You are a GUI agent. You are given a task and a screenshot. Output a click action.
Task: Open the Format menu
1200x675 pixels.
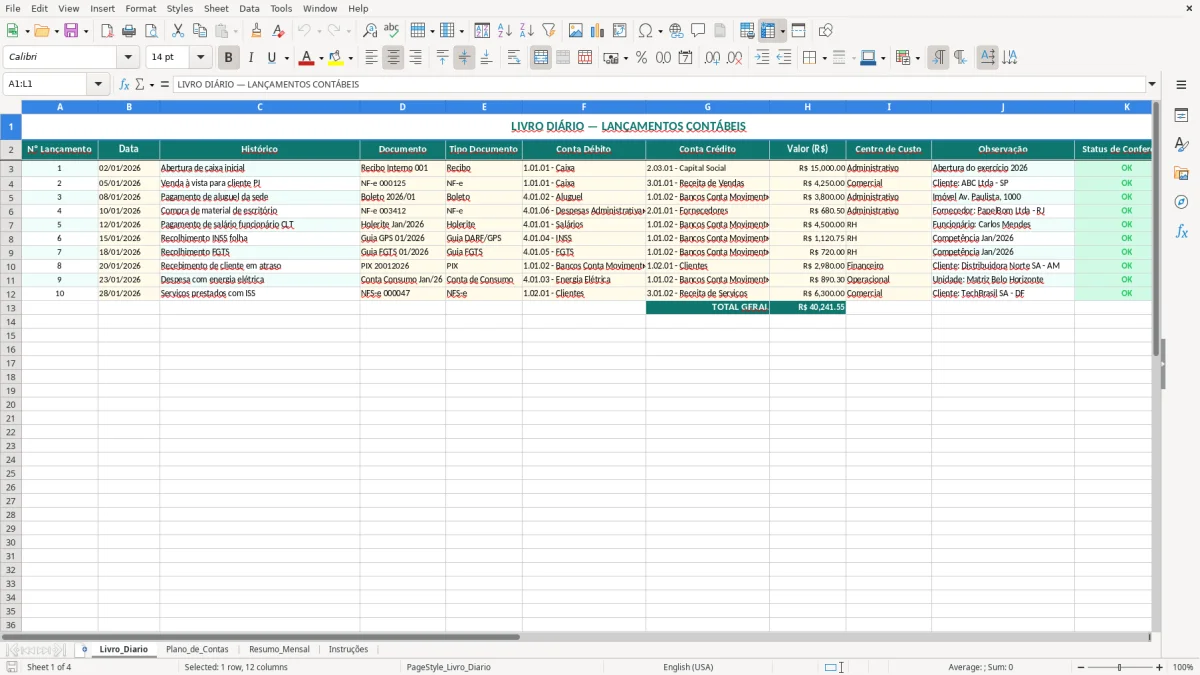coord(140,8)
